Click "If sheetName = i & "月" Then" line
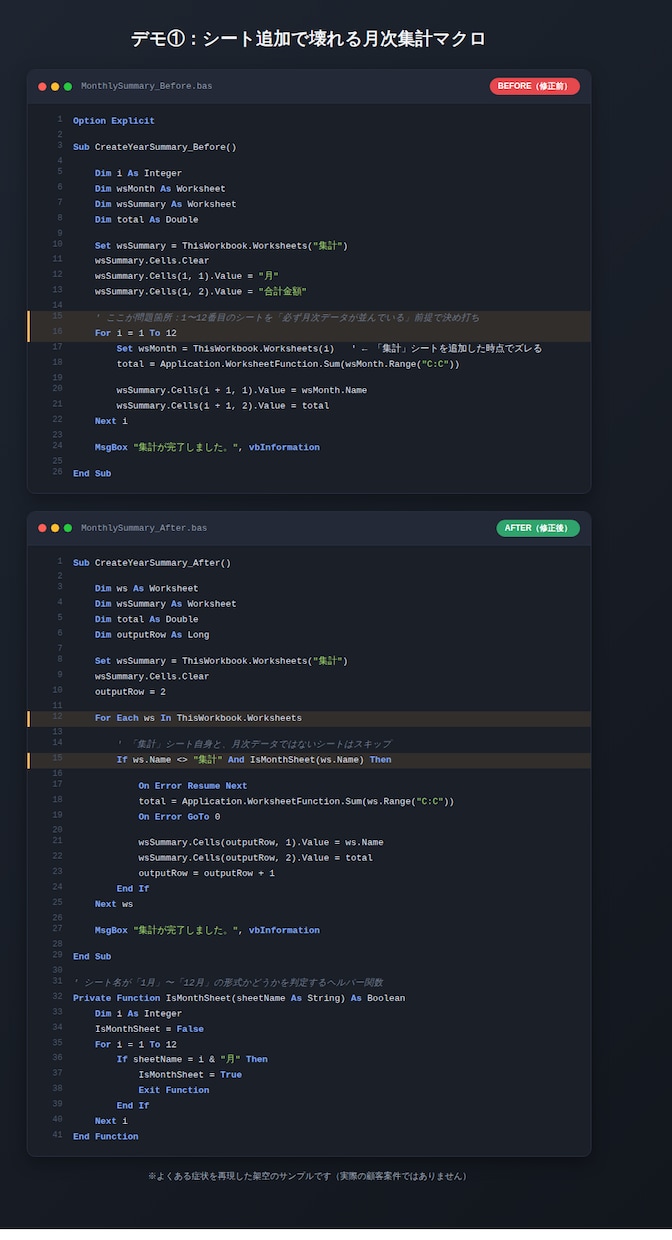The width and height of the screenshot is (672, 1240). click(192, 1059)
